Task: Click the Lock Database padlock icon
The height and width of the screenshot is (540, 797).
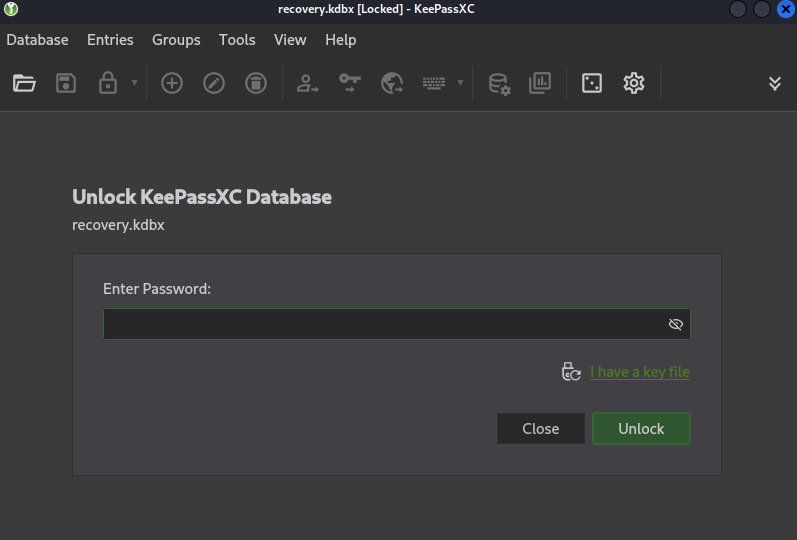Action: click(107, 83)
